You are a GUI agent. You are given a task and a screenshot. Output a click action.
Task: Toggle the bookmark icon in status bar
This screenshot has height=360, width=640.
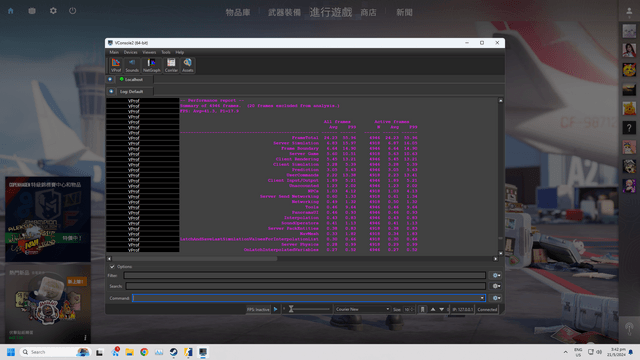(x=422, y=309)
